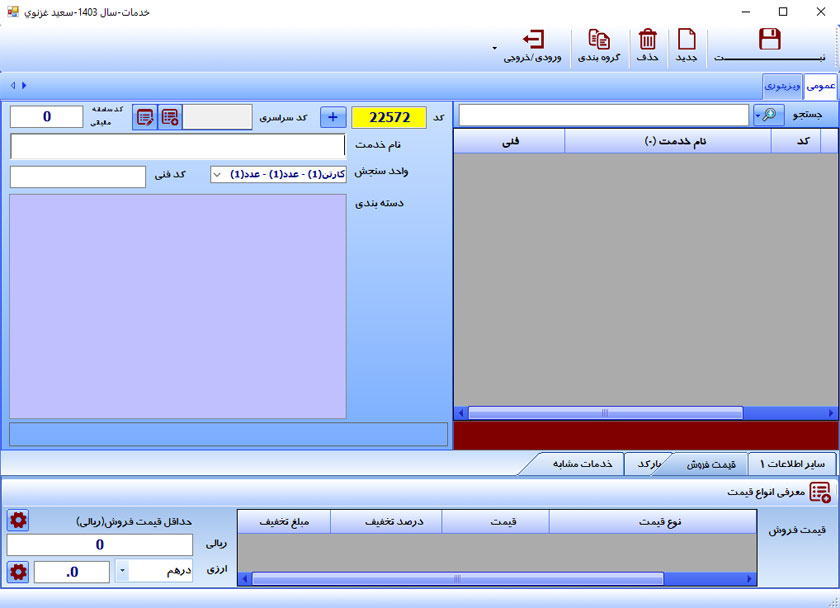The image size is (840, 608).
Task: Switch to the ویزیتوری tab
Action: pos(782,86)
